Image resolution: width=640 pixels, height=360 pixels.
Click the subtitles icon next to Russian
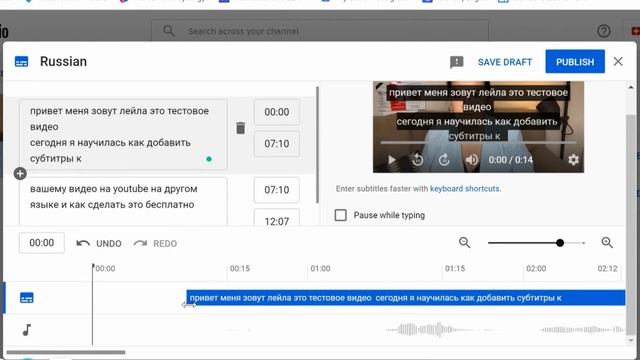(21, 62)
